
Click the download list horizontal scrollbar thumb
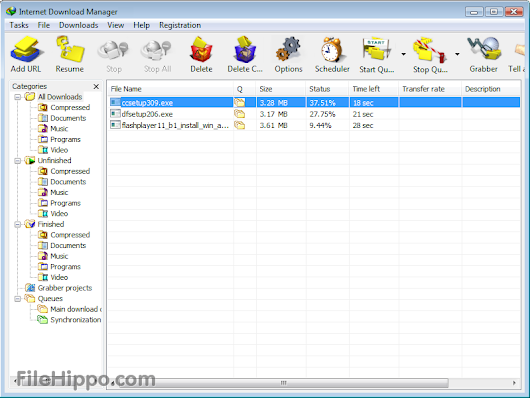pos(283,383)
